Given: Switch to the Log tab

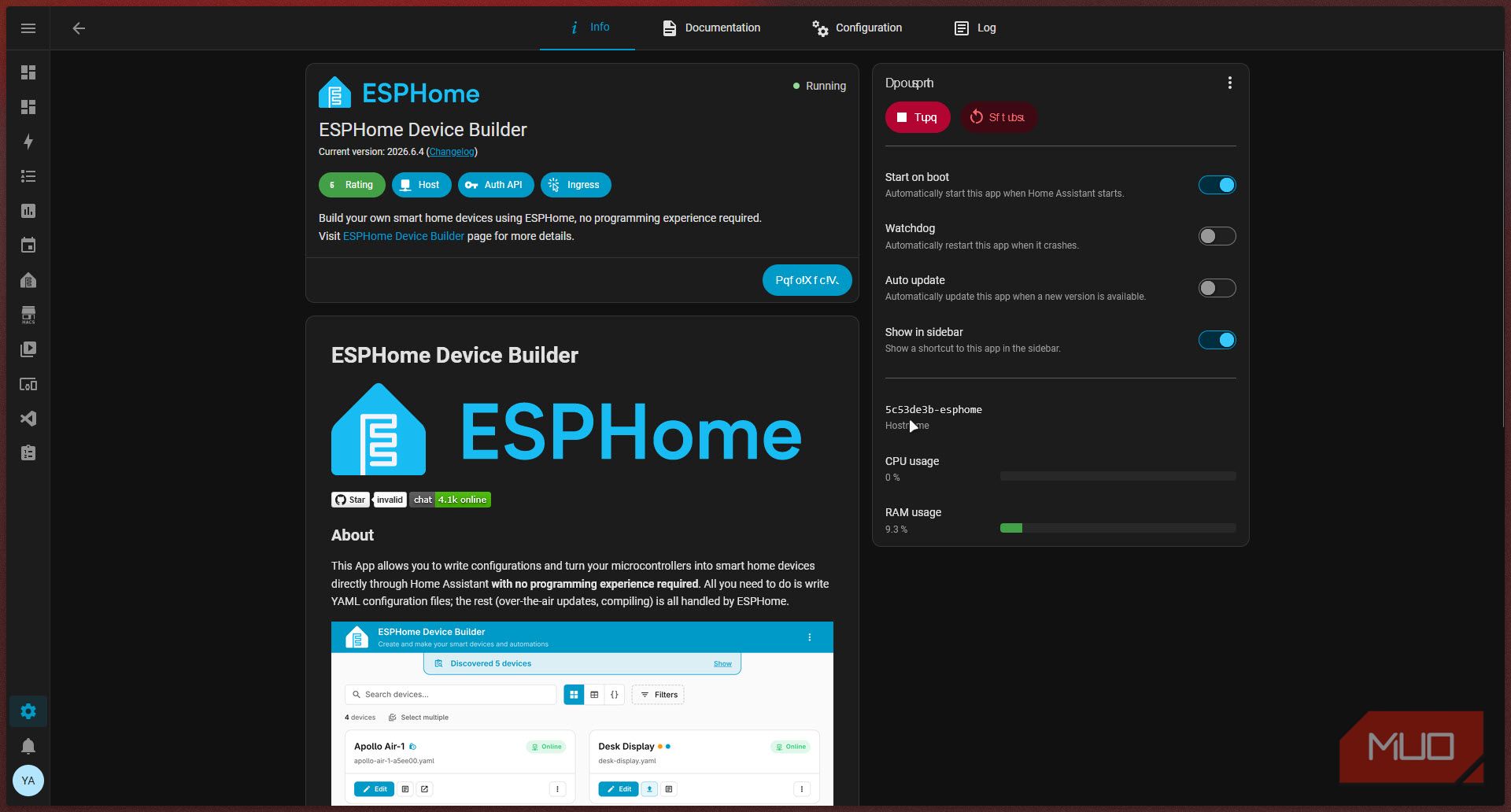Looking at the screenshot, I should click(975, 28).
